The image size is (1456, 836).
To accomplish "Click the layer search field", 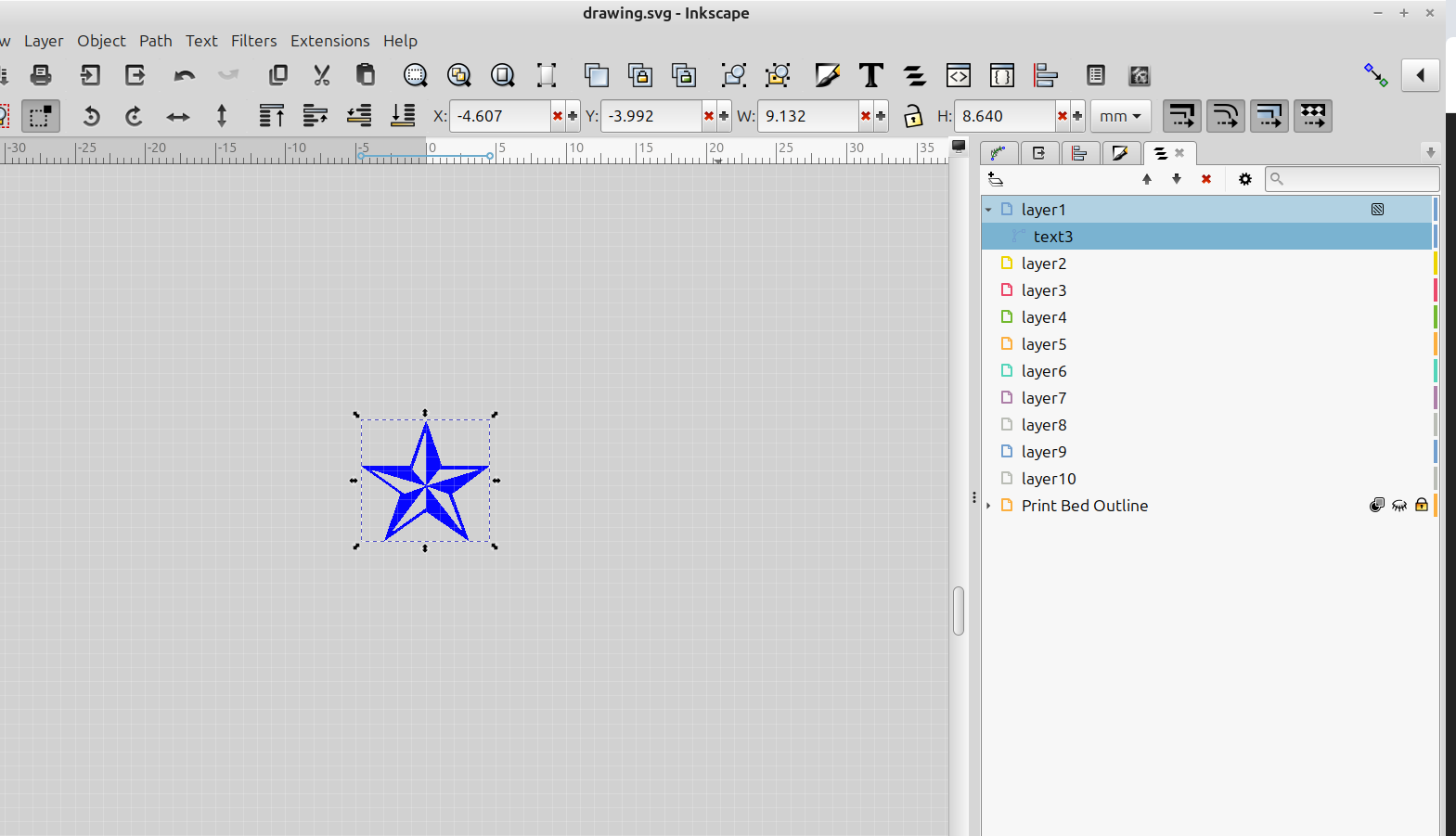I will (x=1355, y=179).
